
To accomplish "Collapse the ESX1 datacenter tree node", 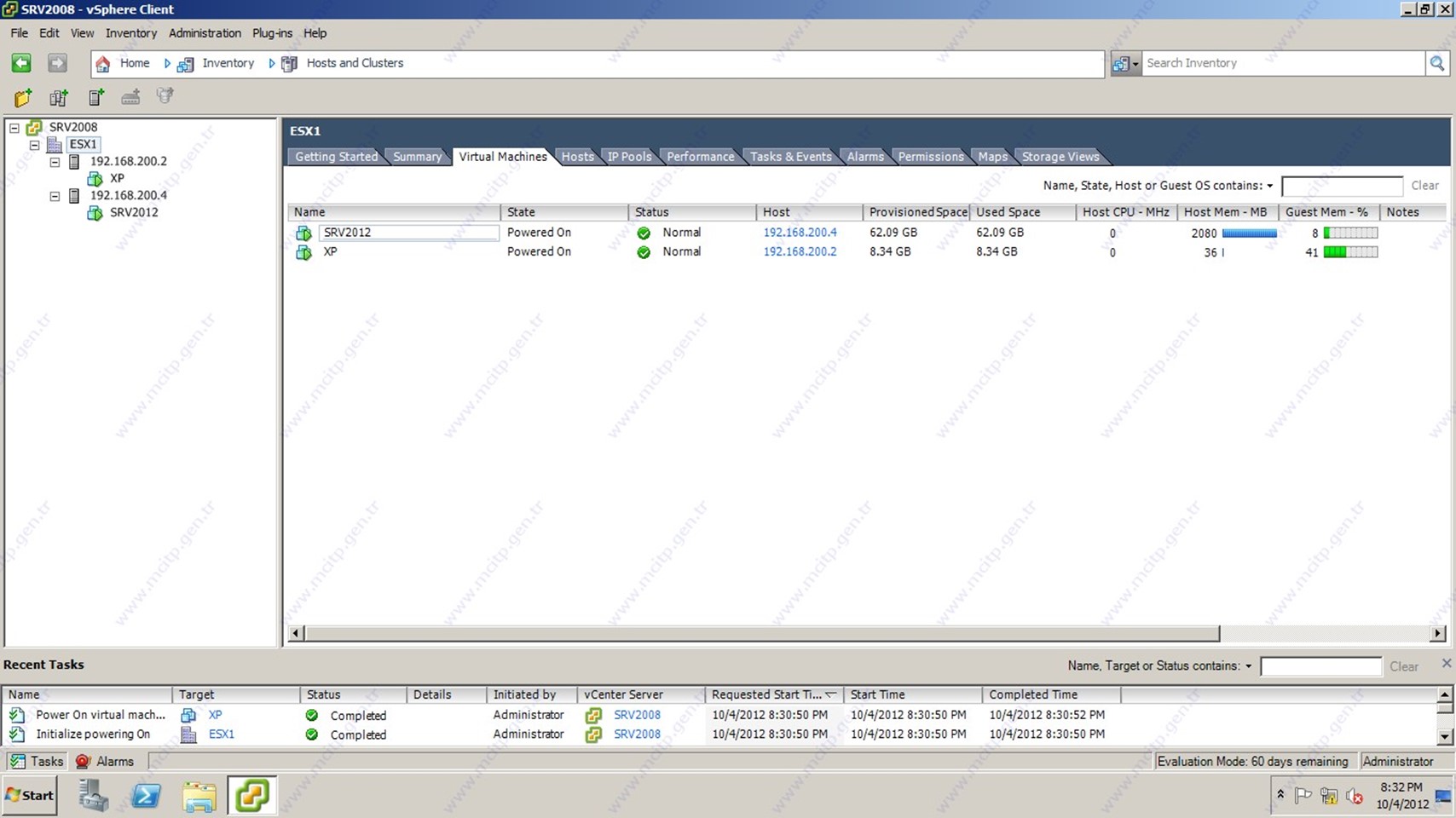I will (x=35, y=145).
